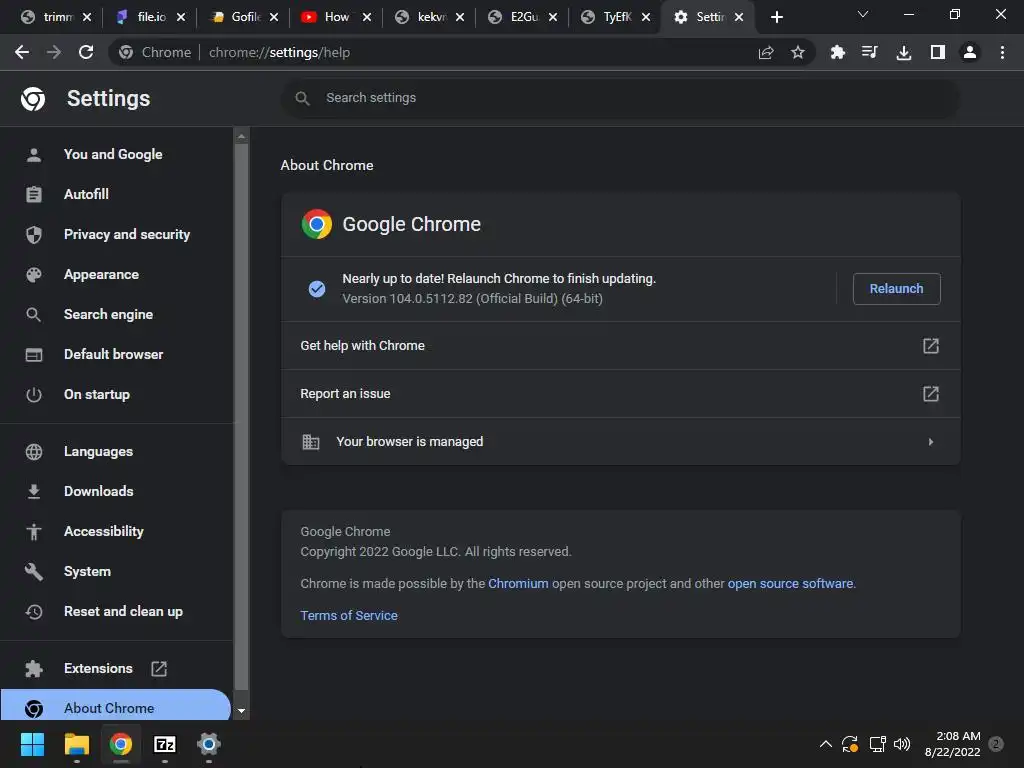1024x768 pixels.
Task: Open Default browser settings
Action: click(x=114, y=355)
